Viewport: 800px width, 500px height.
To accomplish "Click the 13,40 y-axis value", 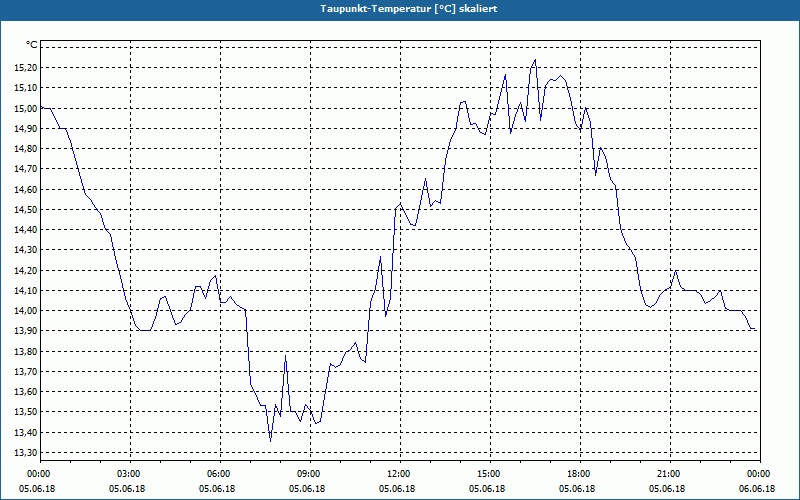I will pyautogui.click(x=26, y=433).
